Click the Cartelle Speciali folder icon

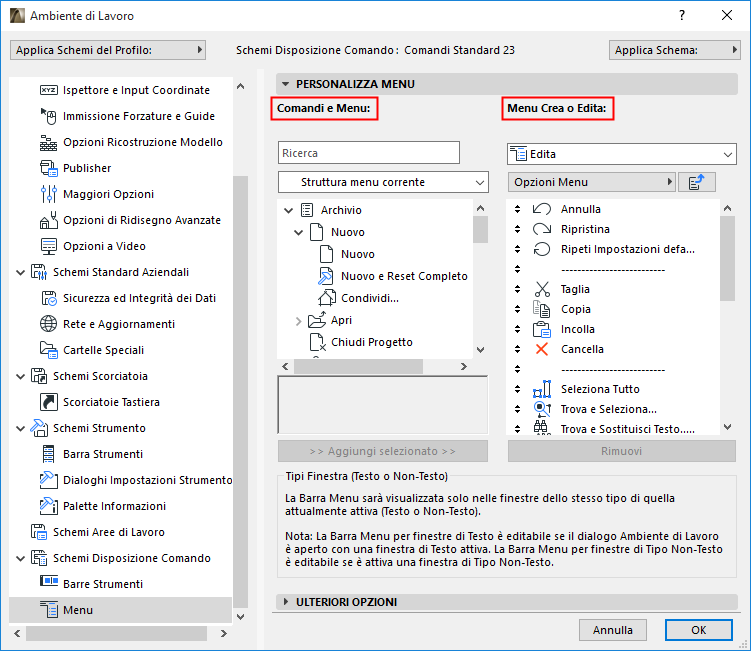coord(48,350)
